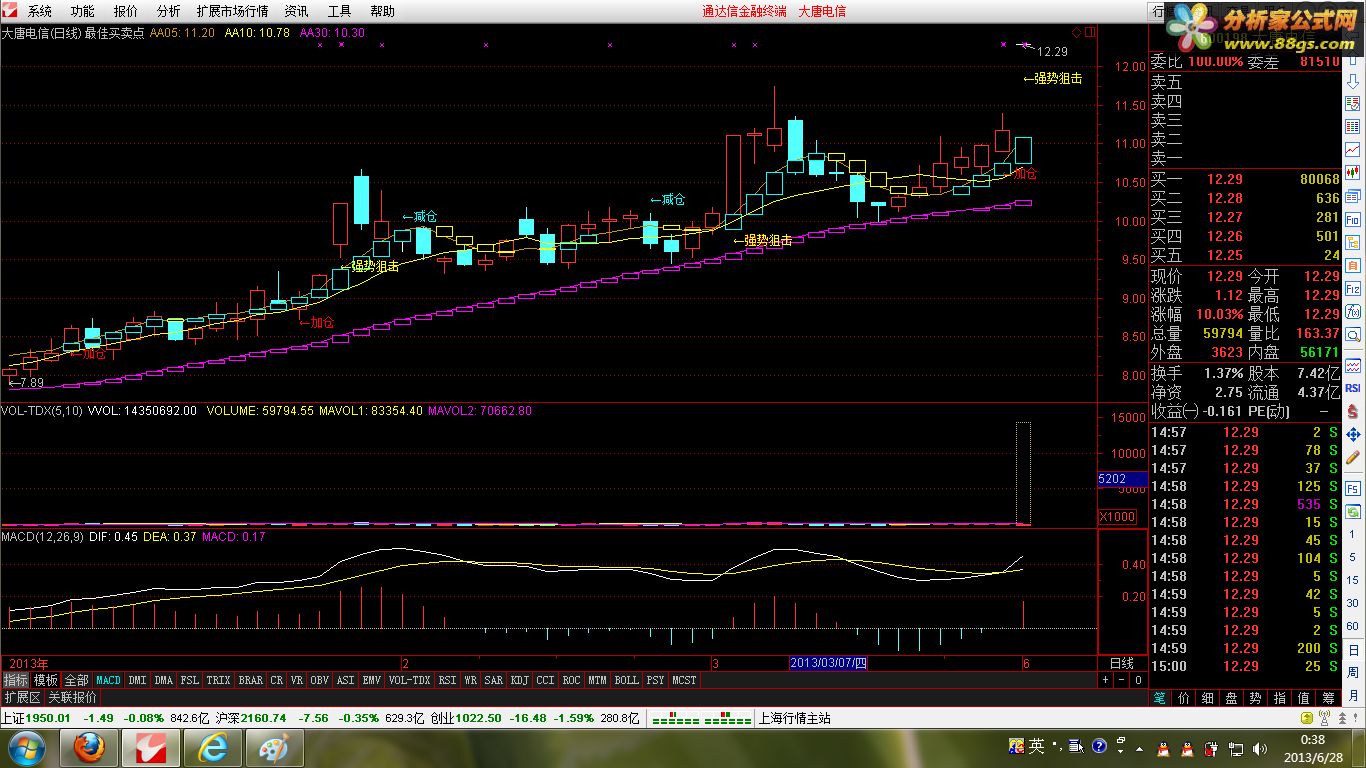Switch to the KDJ indicator tab

point(520,680)
